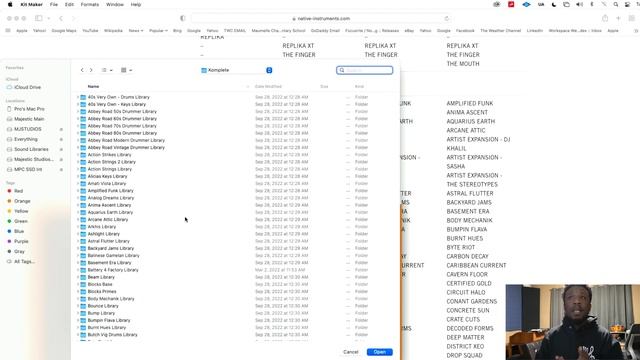Open the Komplete folder location popup

(237, 70)
